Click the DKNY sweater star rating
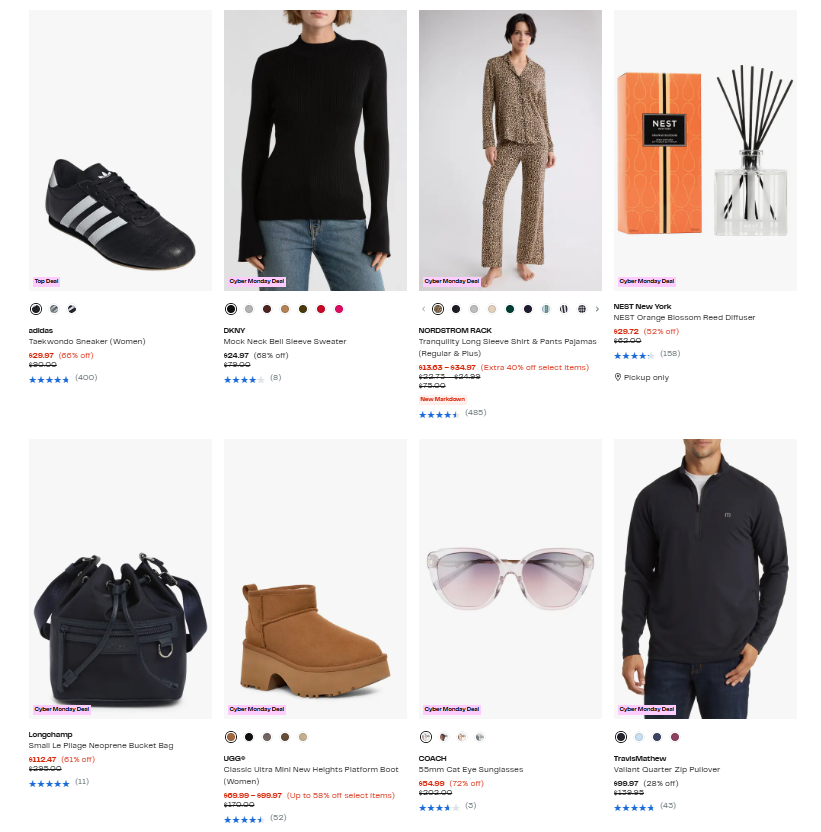 tap(244, 379)
